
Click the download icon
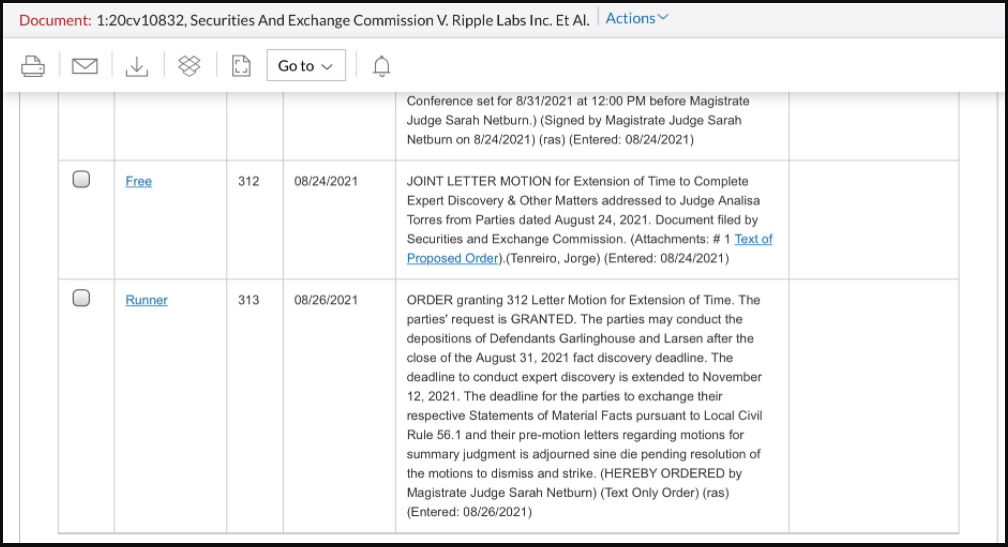(137, 66)
